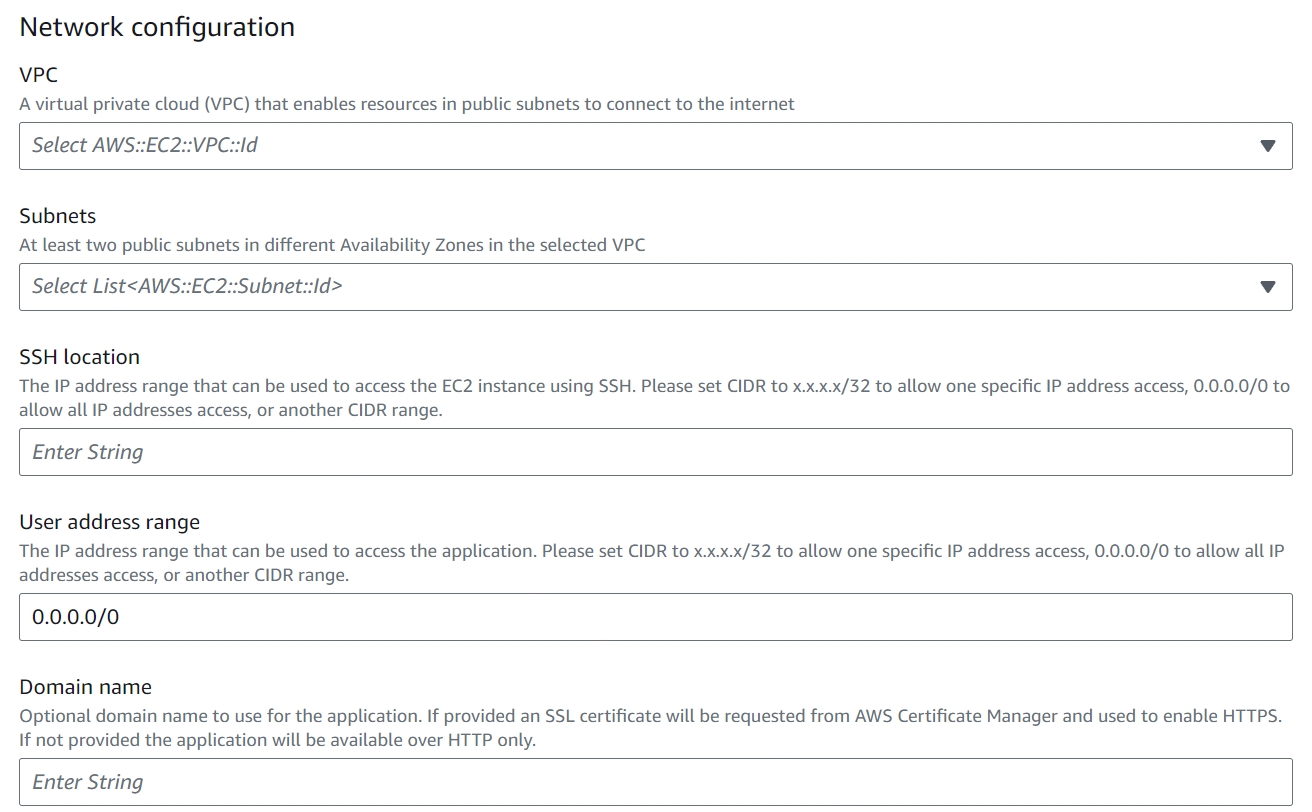Image resolution: width=1312 pixels, height=812 pixels.
Task: Focus the Domain name input field
Action: click(x=655, y=782)
